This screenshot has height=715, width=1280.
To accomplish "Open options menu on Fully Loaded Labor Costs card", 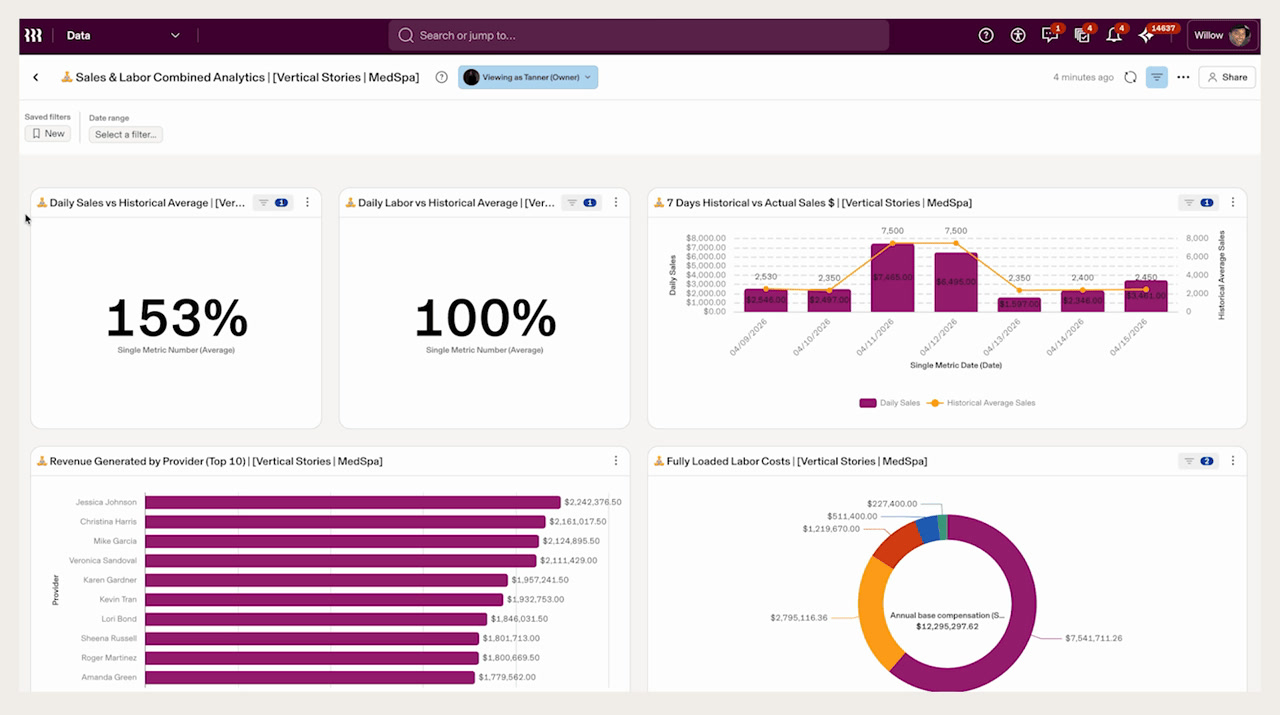I will click(1233, 461).
